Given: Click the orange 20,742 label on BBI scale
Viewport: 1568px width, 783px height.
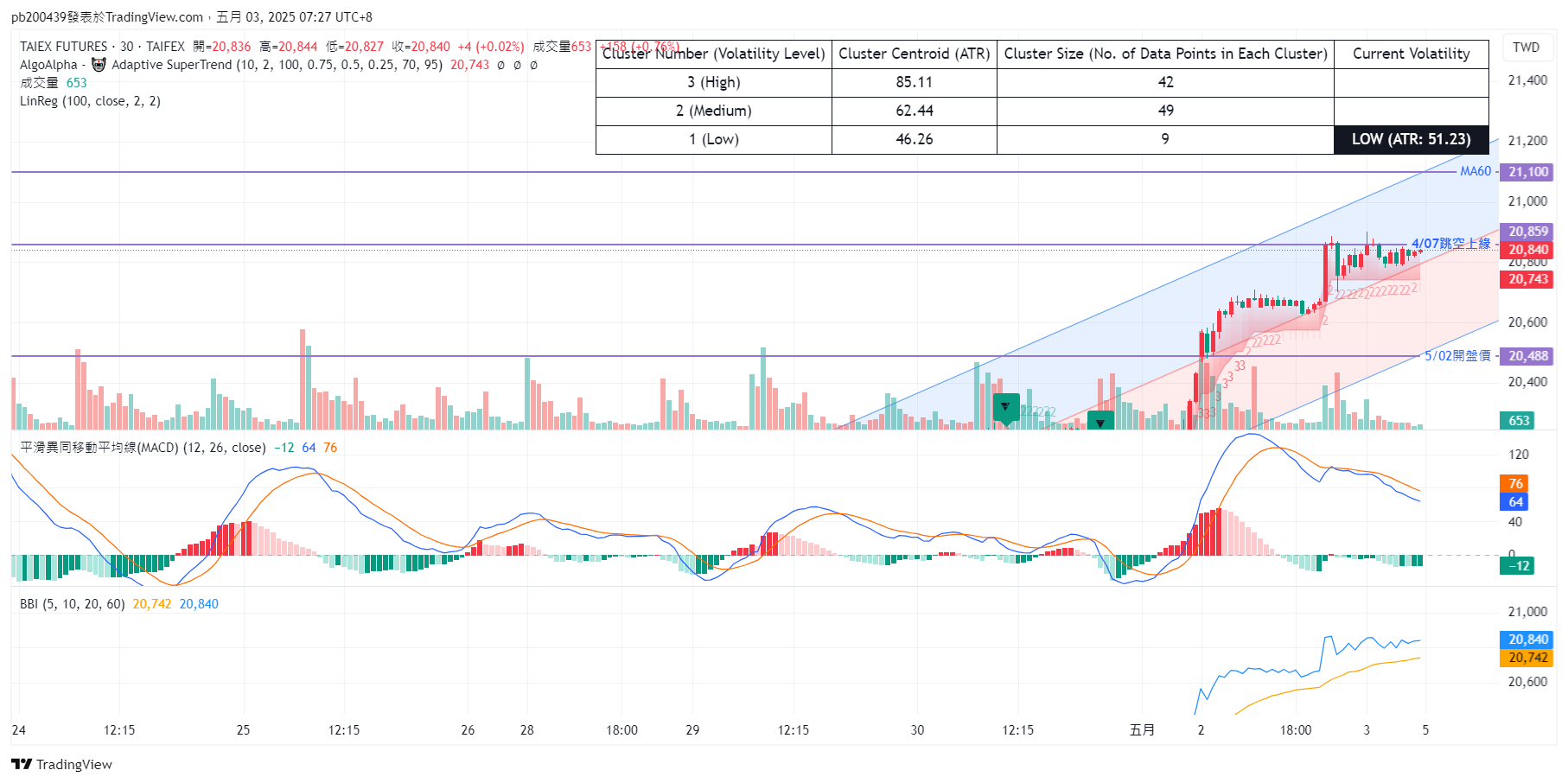Looking at the screenshot, I should coord(1528,658).
